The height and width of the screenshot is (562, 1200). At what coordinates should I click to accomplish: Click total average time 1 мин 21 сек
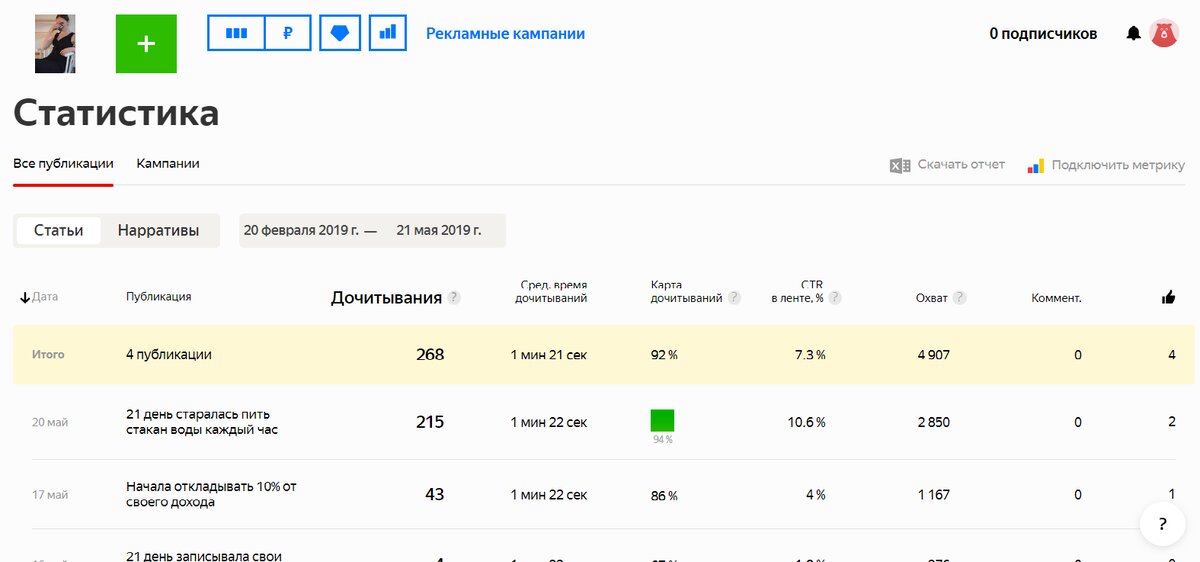tap(549, 355)
